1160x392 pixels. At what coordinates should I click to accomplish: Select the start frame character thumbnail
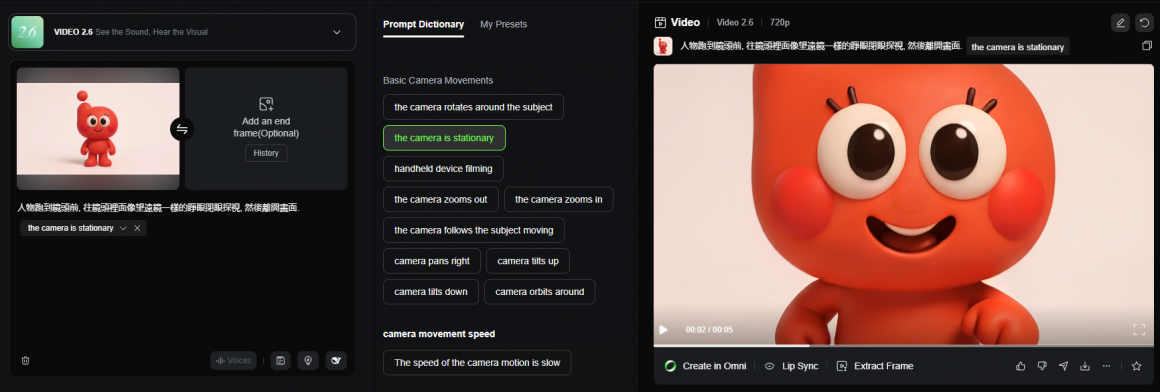click(x=98, y=129)
